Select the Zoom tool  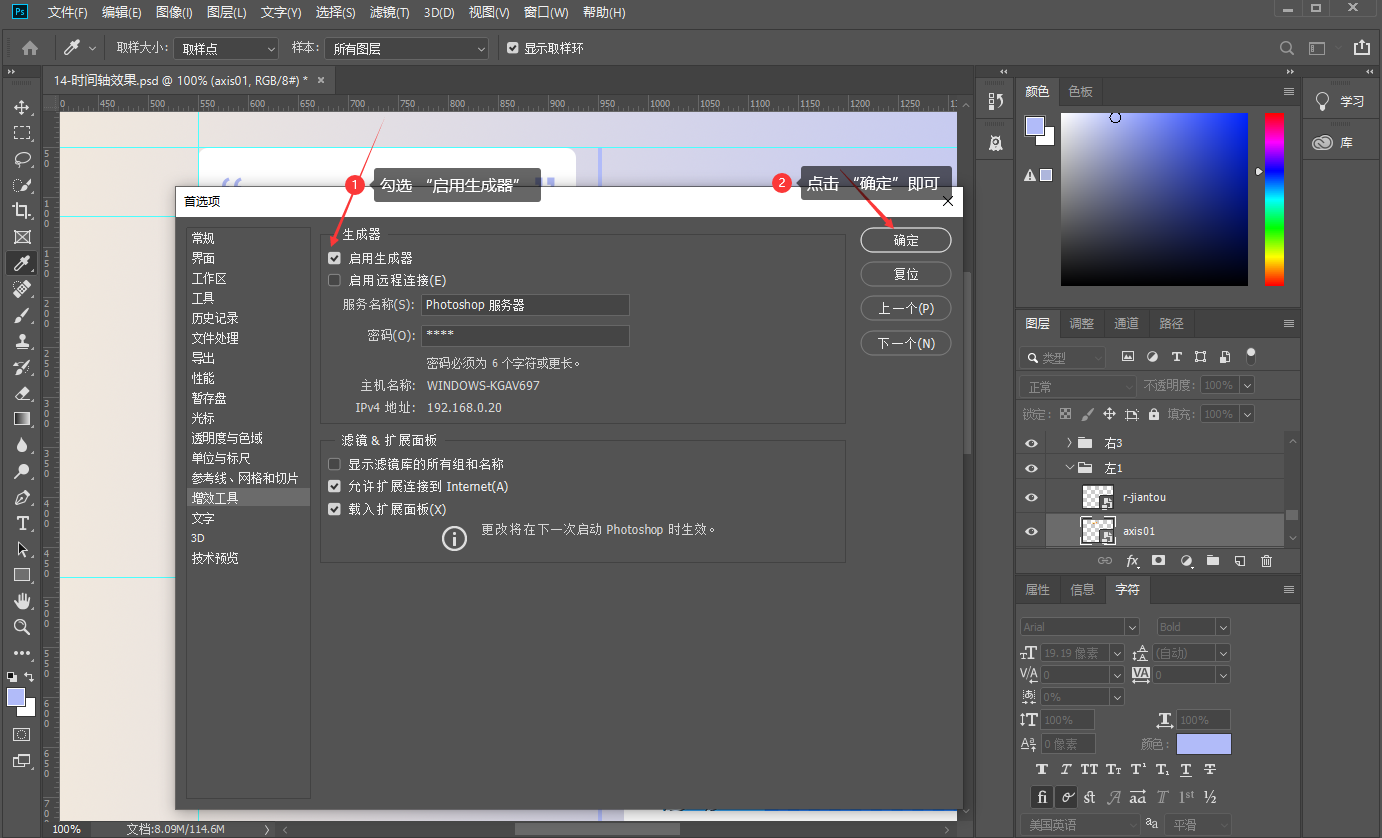[x=22, y=627]
